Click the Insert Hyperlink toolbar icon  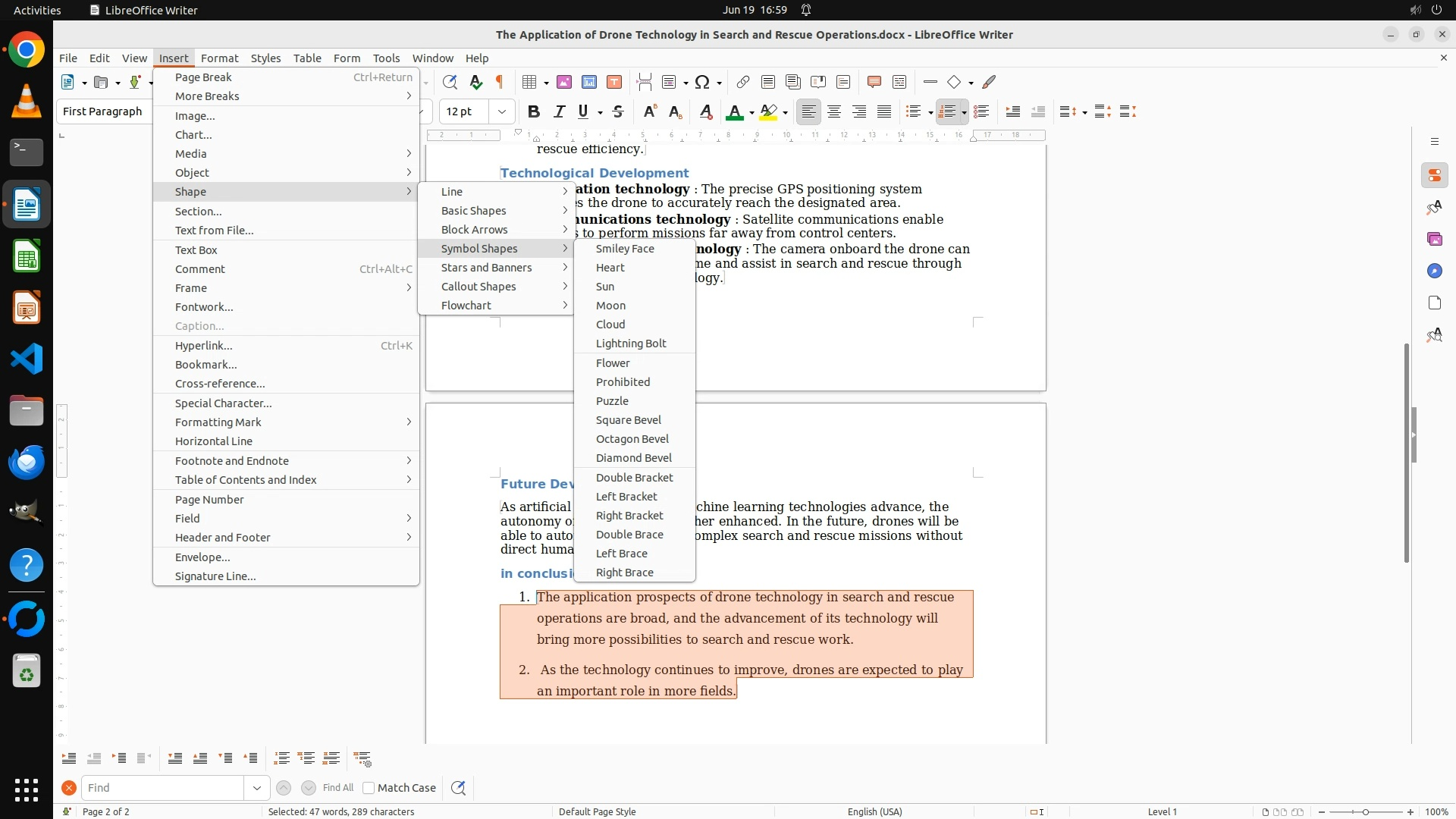point(743,83)
